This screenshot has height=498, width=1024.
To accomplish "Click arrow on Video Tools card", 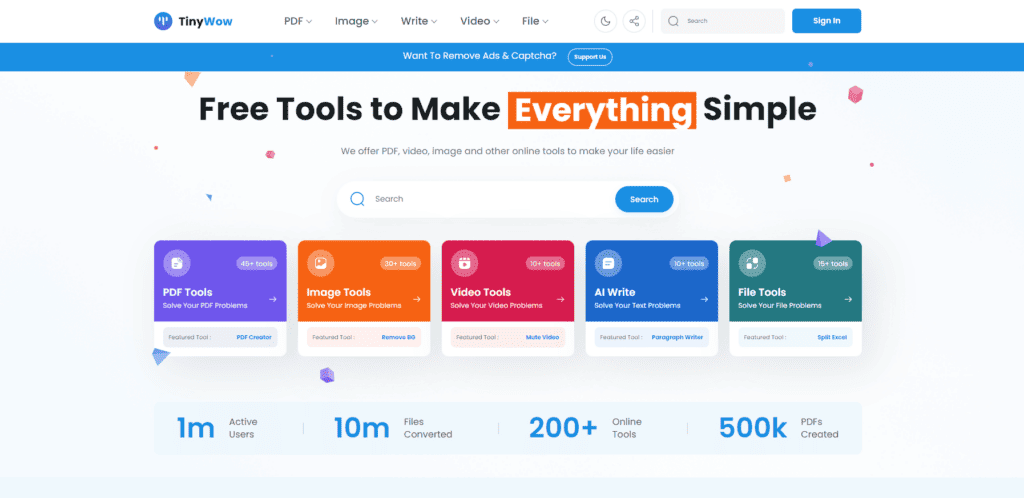I will point(560,299).
